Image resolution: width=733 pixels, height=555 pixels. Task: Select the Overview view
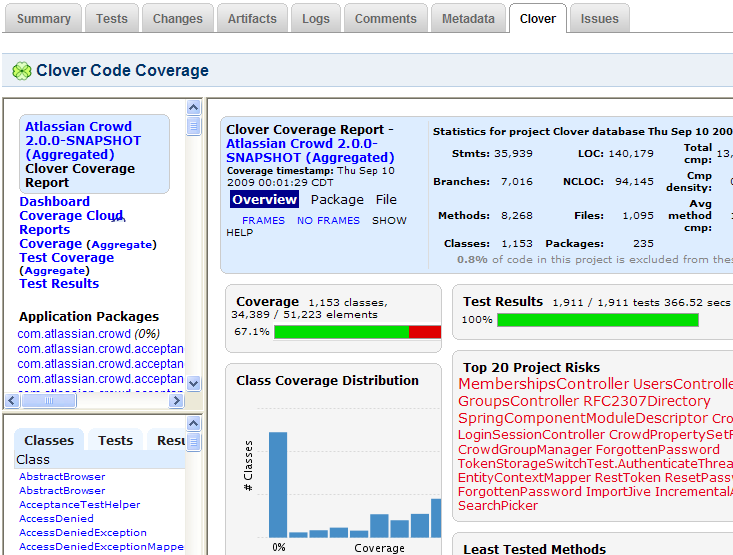click(x=264, y=200)
